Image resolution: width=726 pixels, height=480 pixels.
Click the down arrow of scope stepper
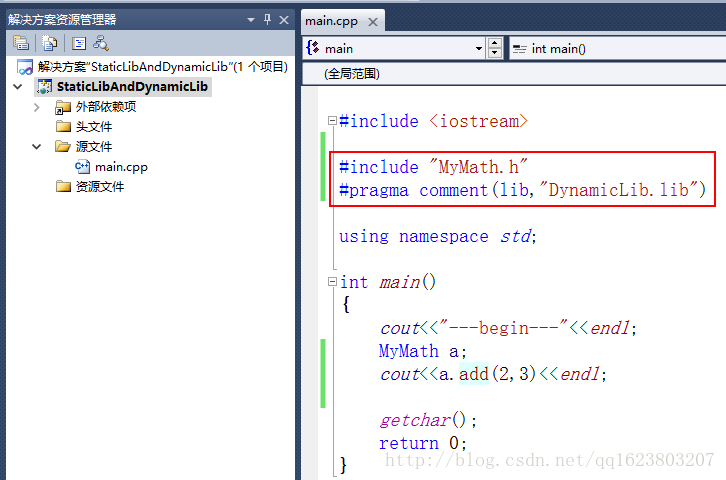[x=494, y=54]
